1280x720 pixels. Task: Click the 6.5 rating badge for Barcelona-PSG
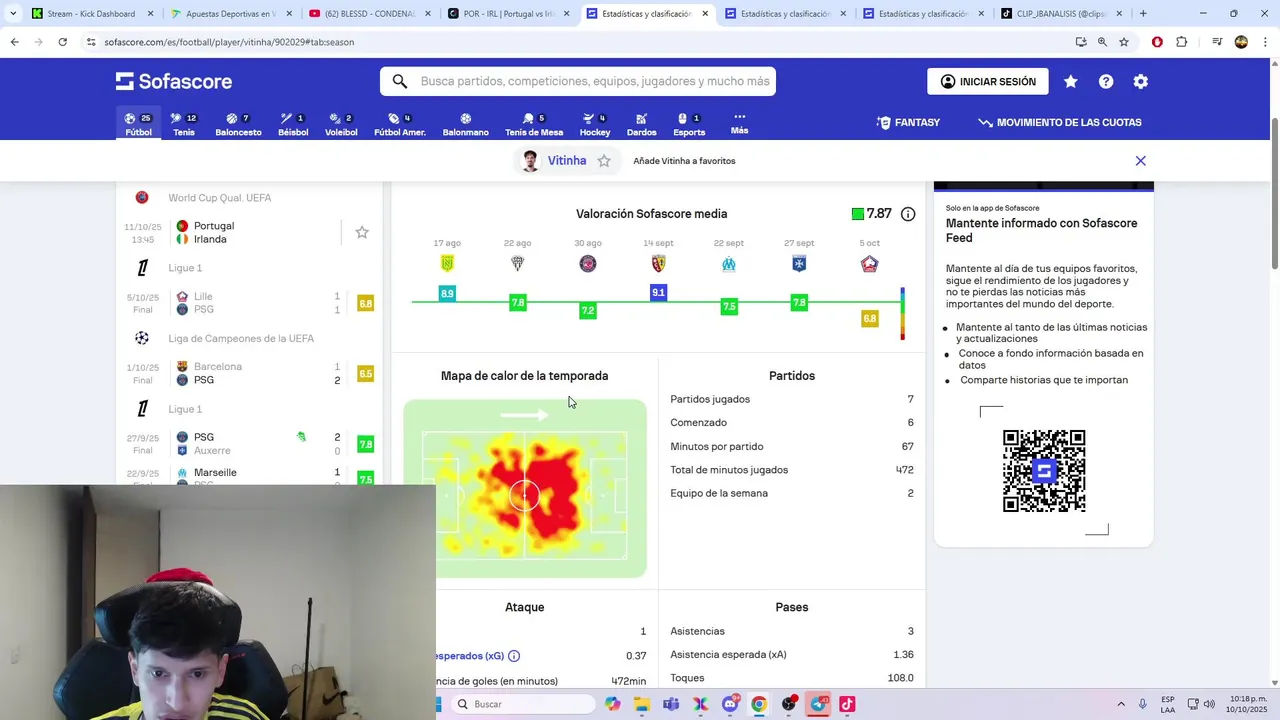point(366,374)
